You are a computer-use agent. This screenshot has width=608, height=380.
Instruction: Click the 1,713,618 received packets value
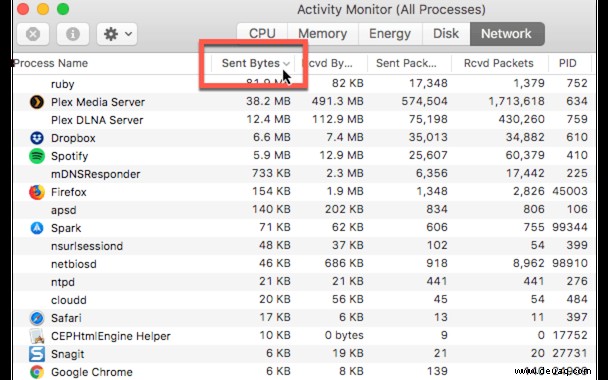(x=516, y=101)
